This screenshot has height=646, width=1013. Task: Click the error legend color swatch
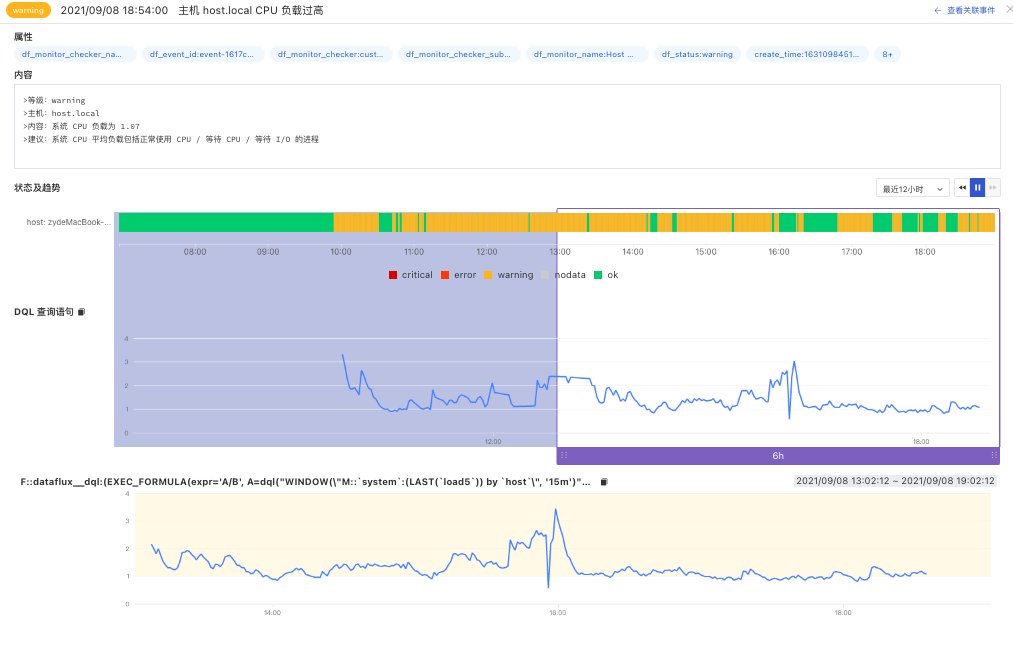tap(444, 275)
